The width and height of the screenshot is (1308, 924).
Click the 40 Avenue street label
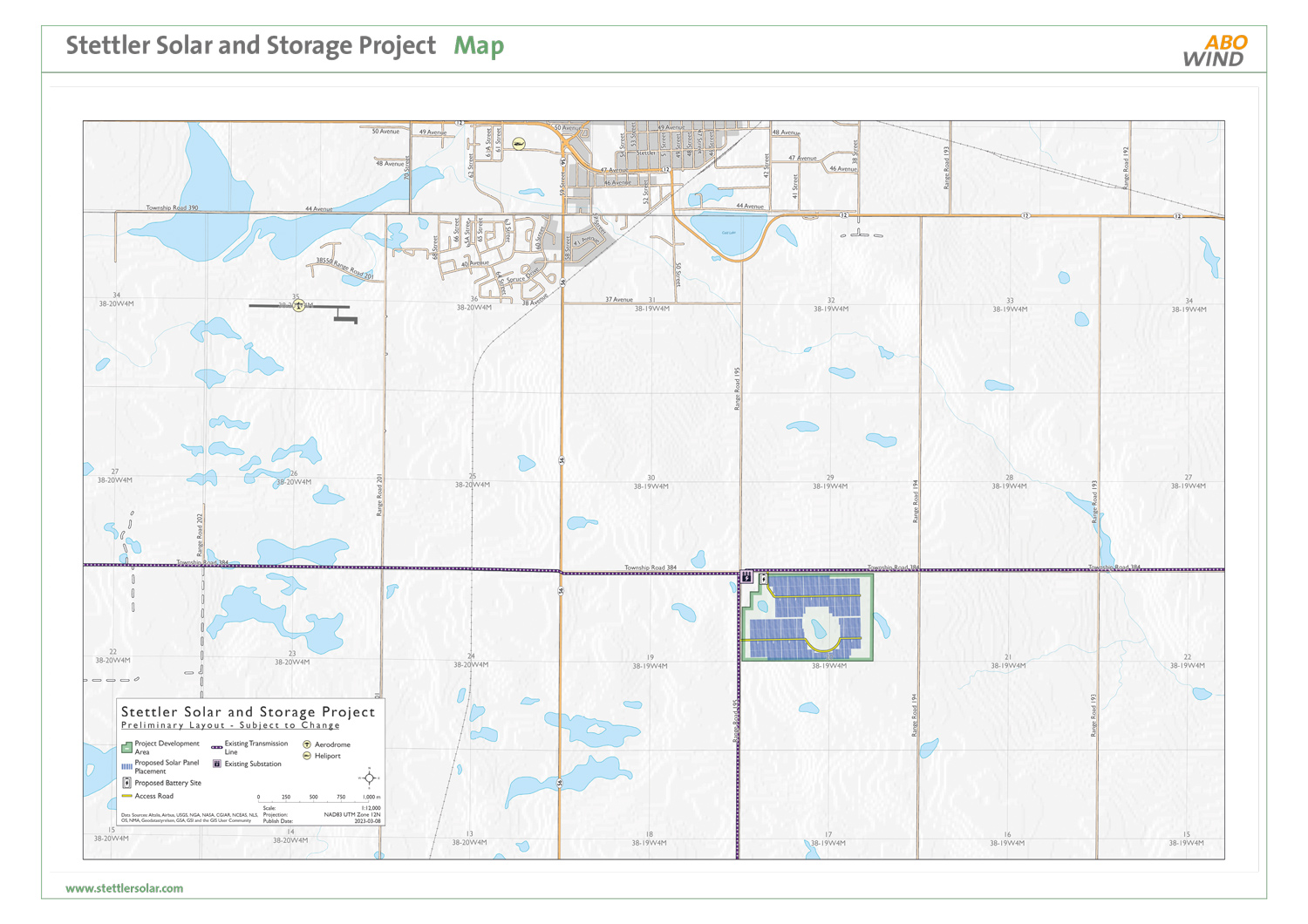(x=475, y=263)
